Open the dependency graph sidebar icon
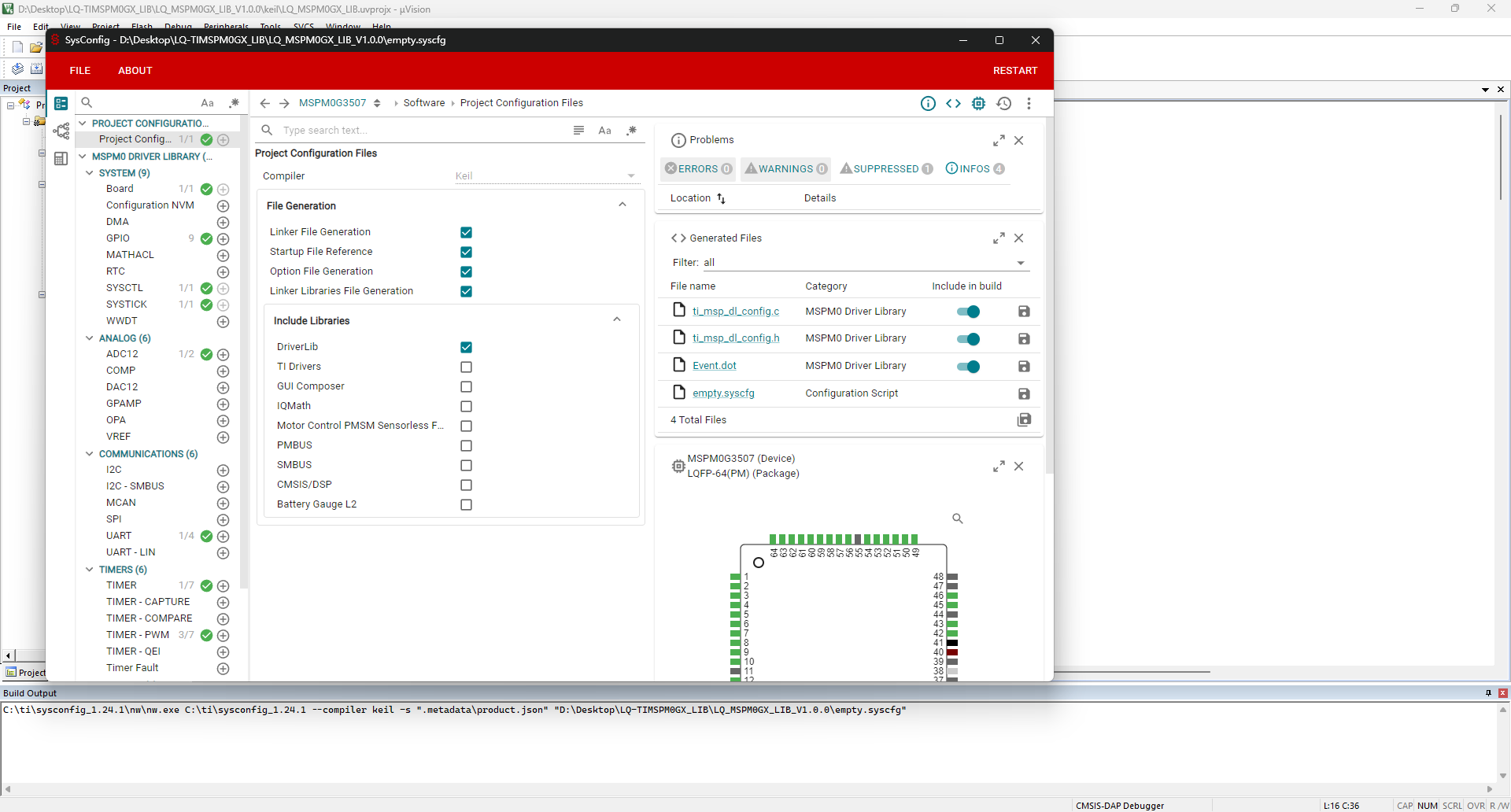The height and width of the screenshot is (812, 1511). (61, 131)
